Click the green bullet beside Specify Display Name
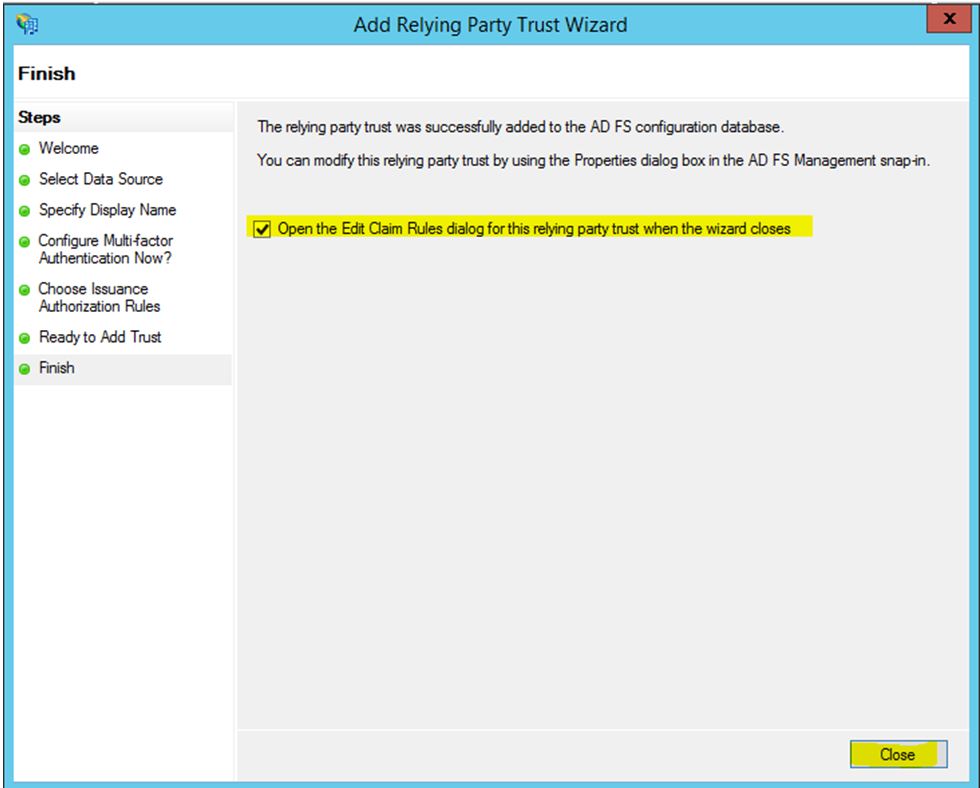The height and width of the screenshot is (788, 980). point(24,211)
